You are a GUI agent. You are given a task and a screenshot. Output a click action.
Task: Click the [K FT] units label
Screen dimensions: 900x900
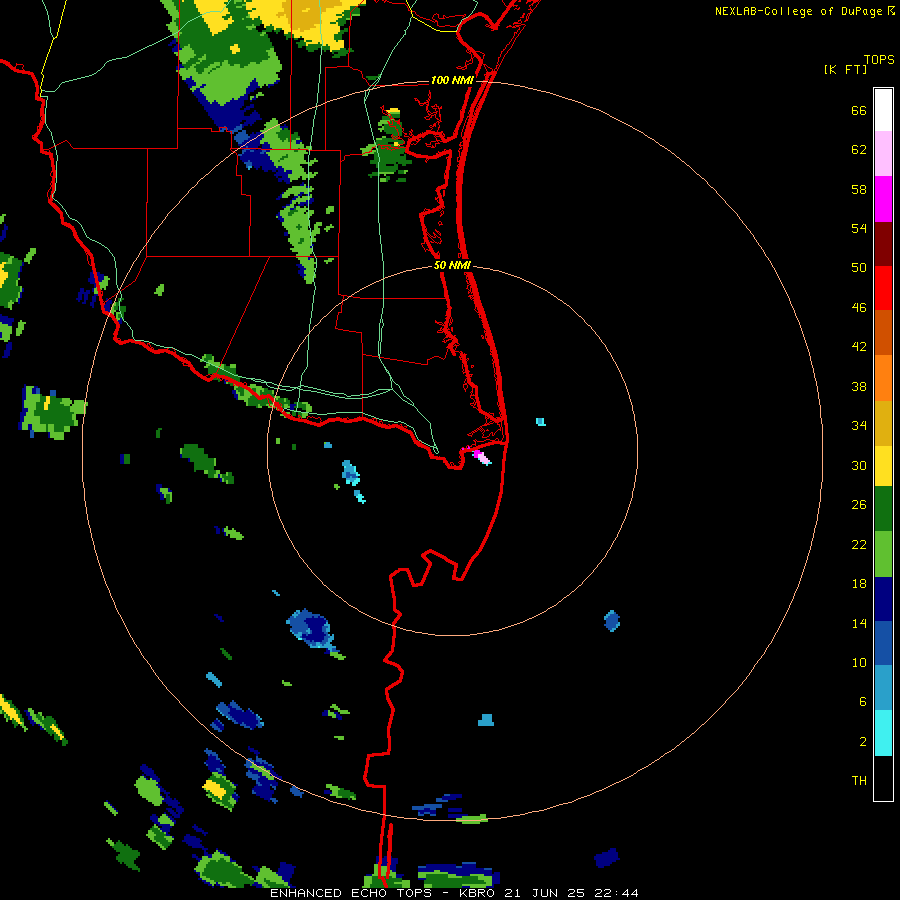pyautogui.click(x=845, y=69)
